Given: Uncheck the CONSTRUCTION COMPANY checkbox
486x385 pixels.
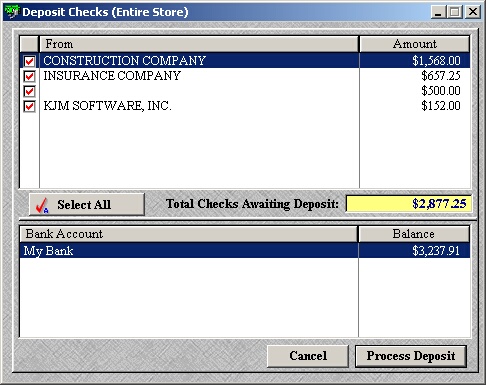Looking at the screenshot, I should (29, 61).
